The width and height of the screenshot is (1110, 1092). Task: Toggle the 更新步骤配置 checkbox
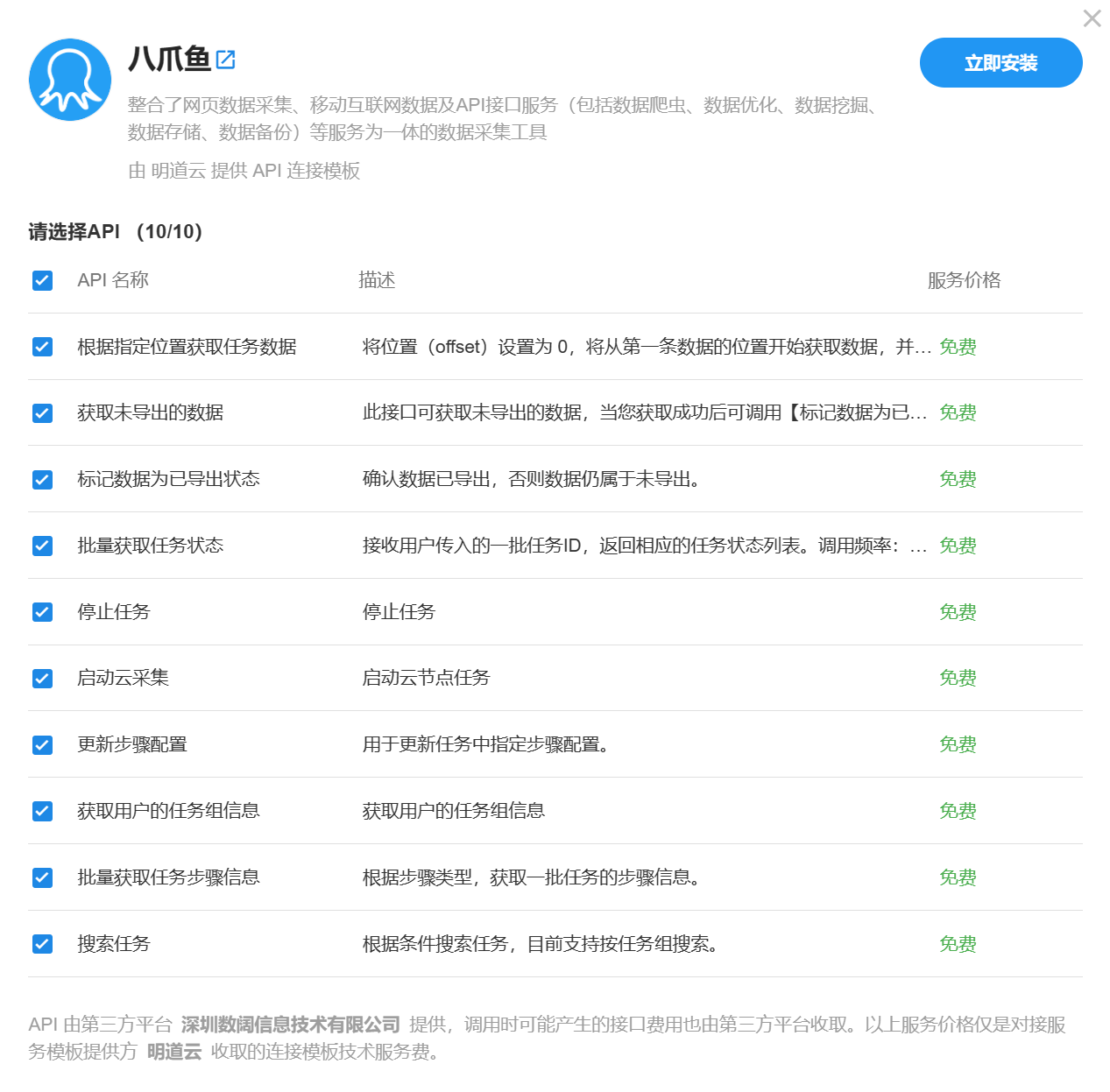click(42, 745)
